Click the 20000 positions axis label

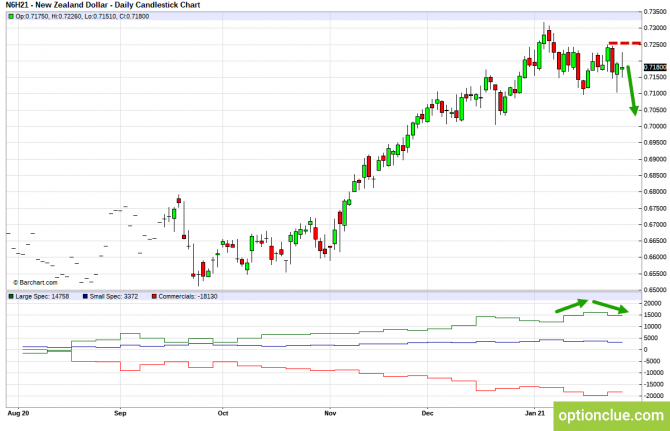coord(652,303)
